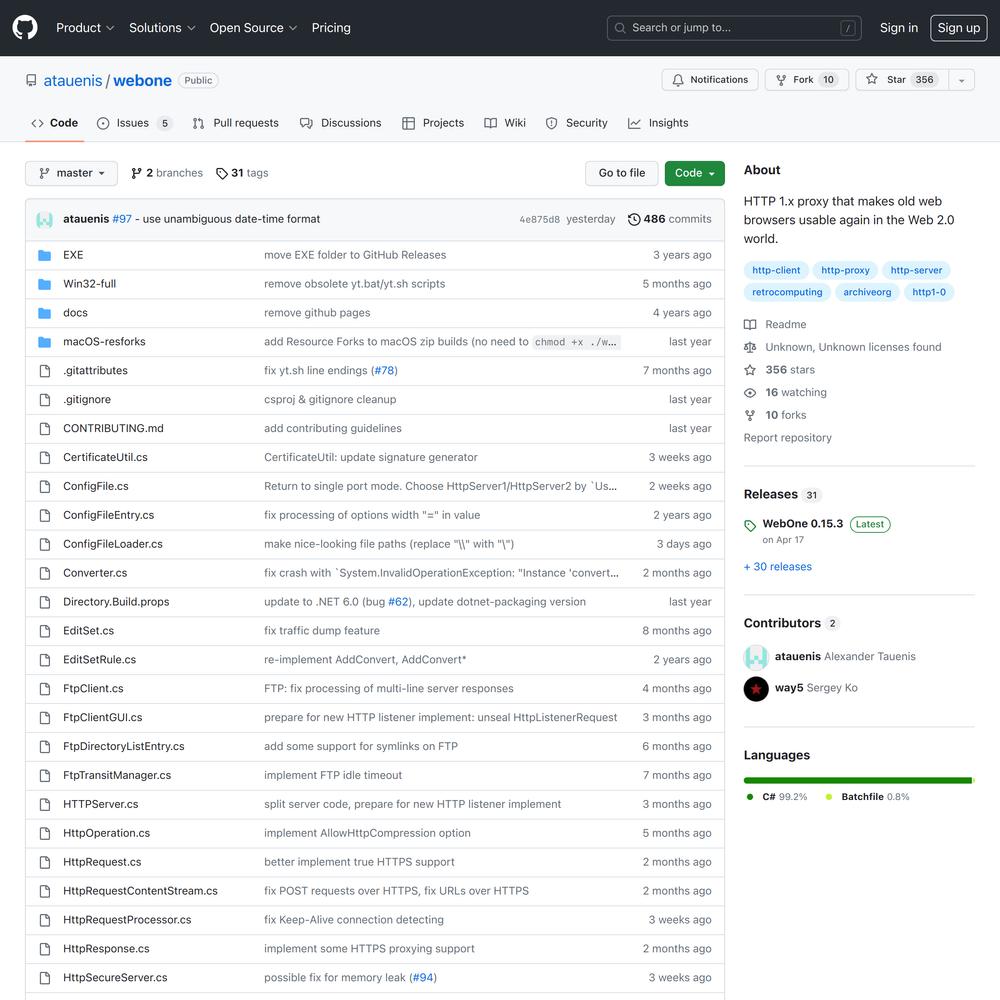The image size is (1000, 1000).
Task: Click the Batchfile 0.8% language entry
Action: pos(867,797)
